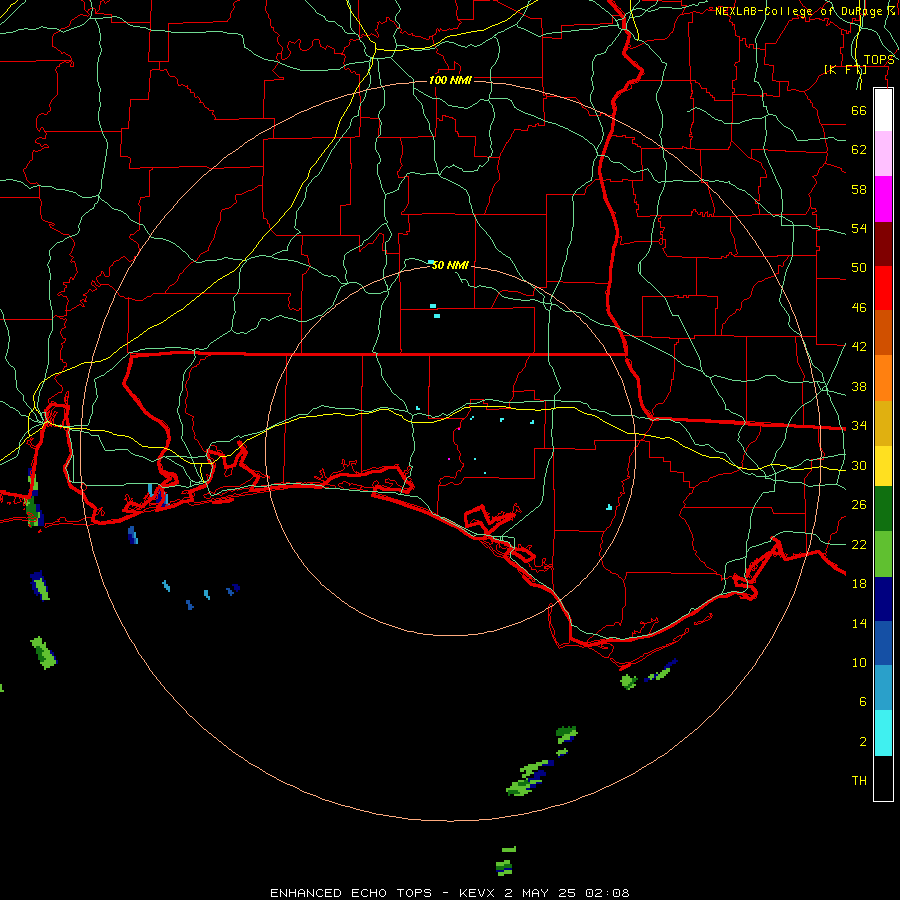Select the 54 scale label

pyautogui.click(x=859, y=228)
